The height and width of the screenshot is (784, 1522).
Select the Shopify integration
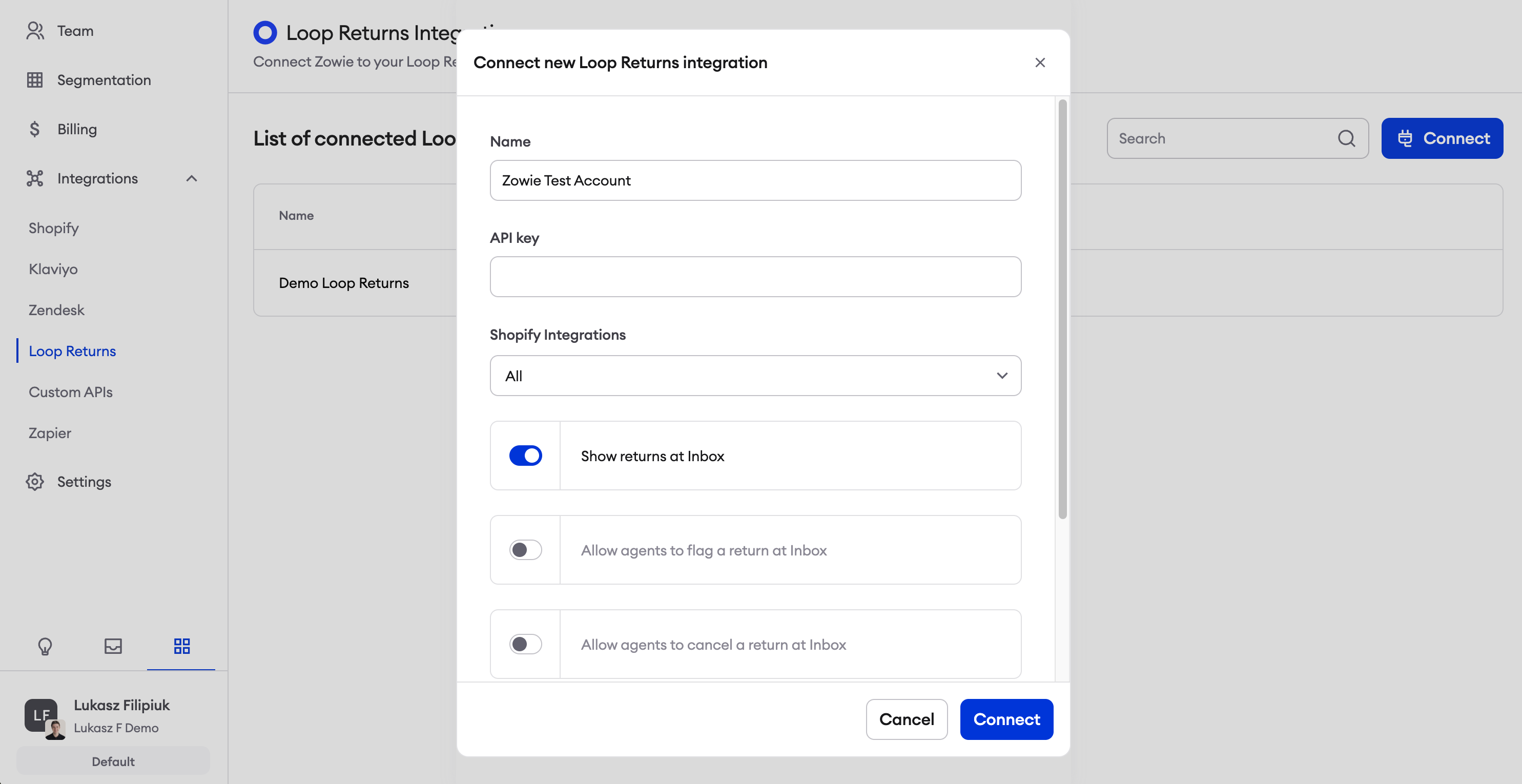[53, 228]
